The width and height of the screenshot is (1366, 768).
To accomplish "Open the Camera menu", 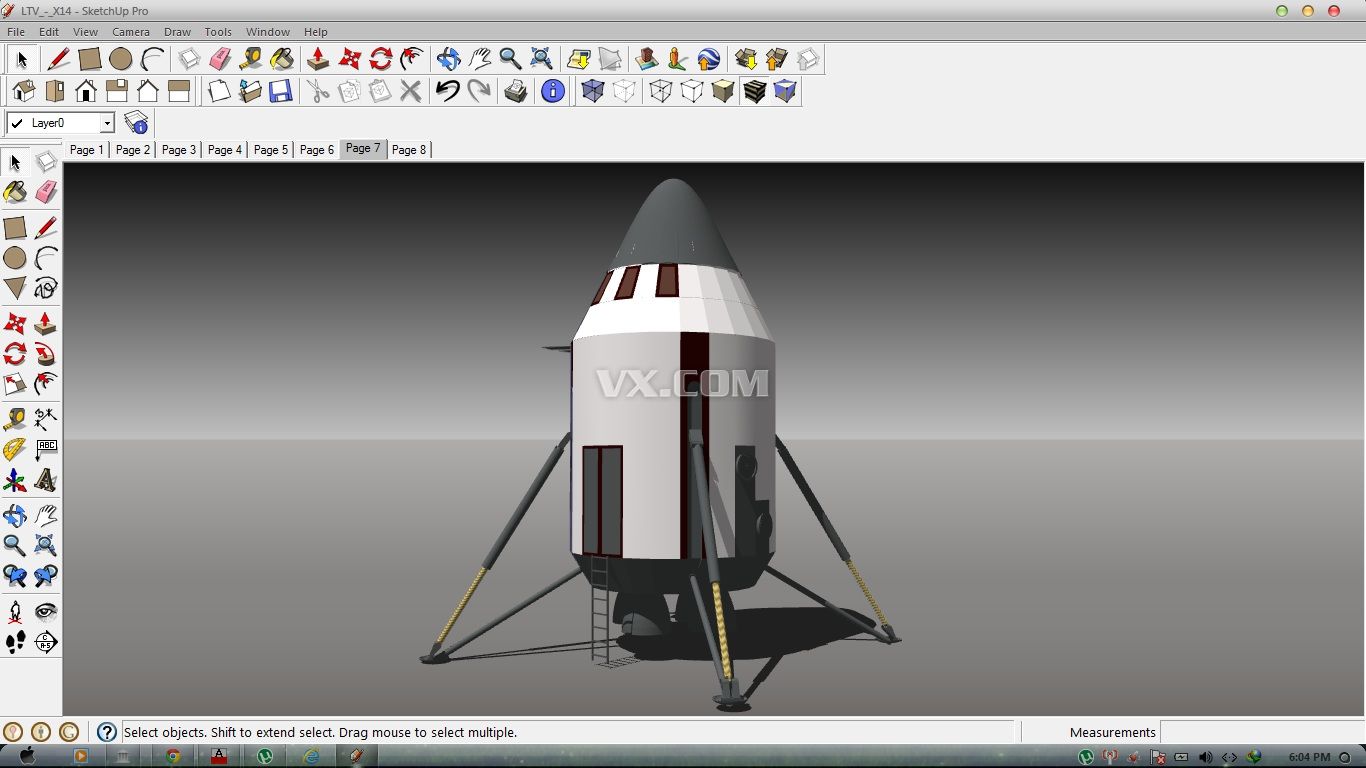I will point(131,32).
